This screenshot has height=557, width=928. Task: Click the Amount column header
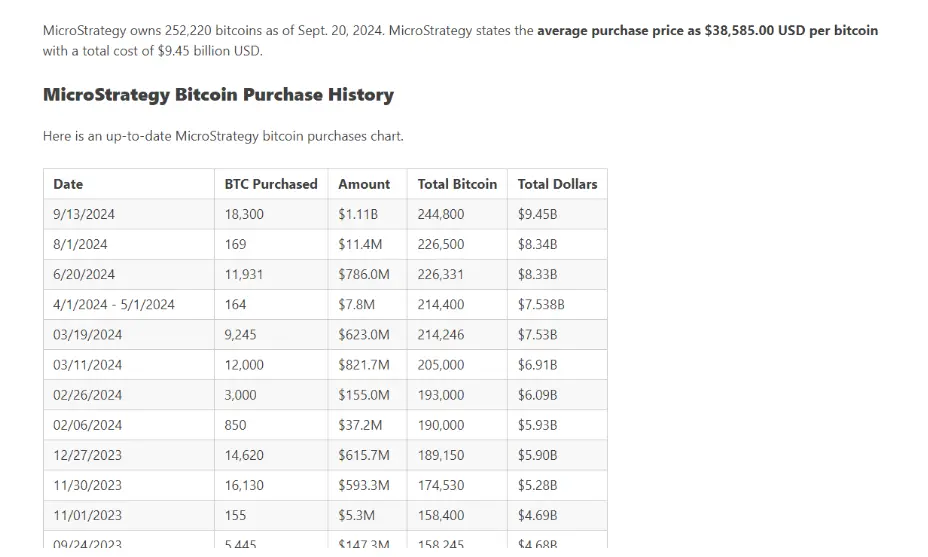pyautogui.click(x=364, y=184)
